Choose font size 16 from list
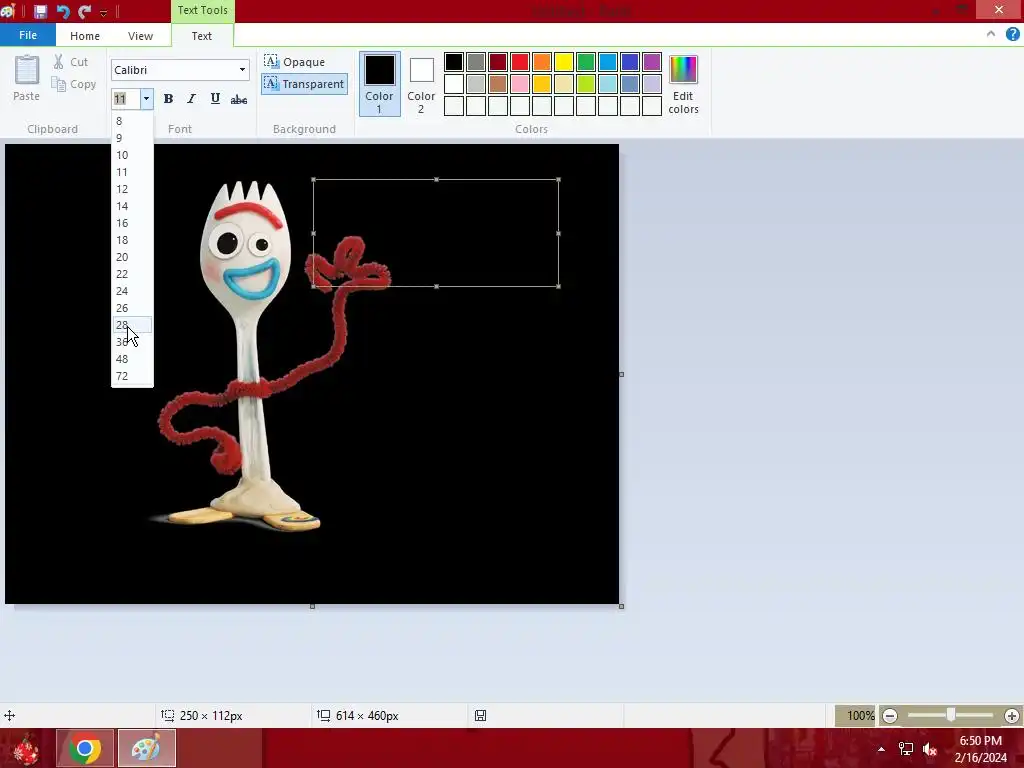 pyautogui.click(x=133, y=223)
